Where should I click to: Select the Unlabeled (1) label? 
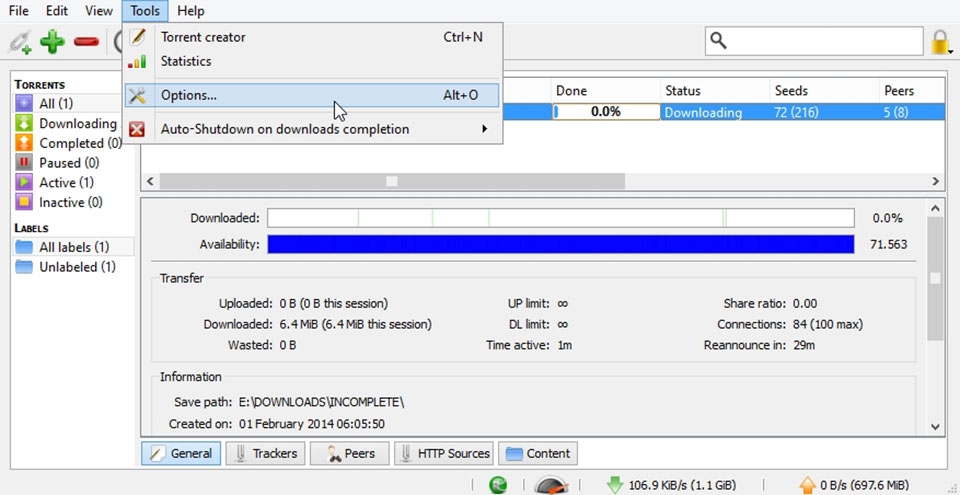[78, 267]
